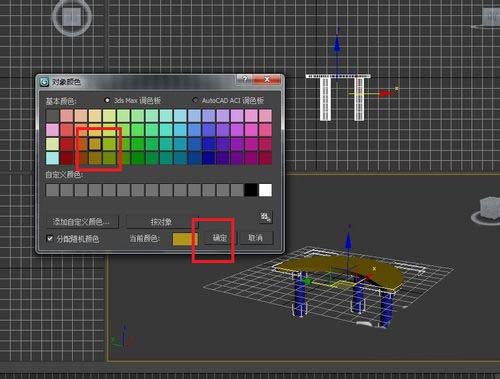
Task: Pick the dark gray swatch starting the top basic row
Action: tap(52, 116)
